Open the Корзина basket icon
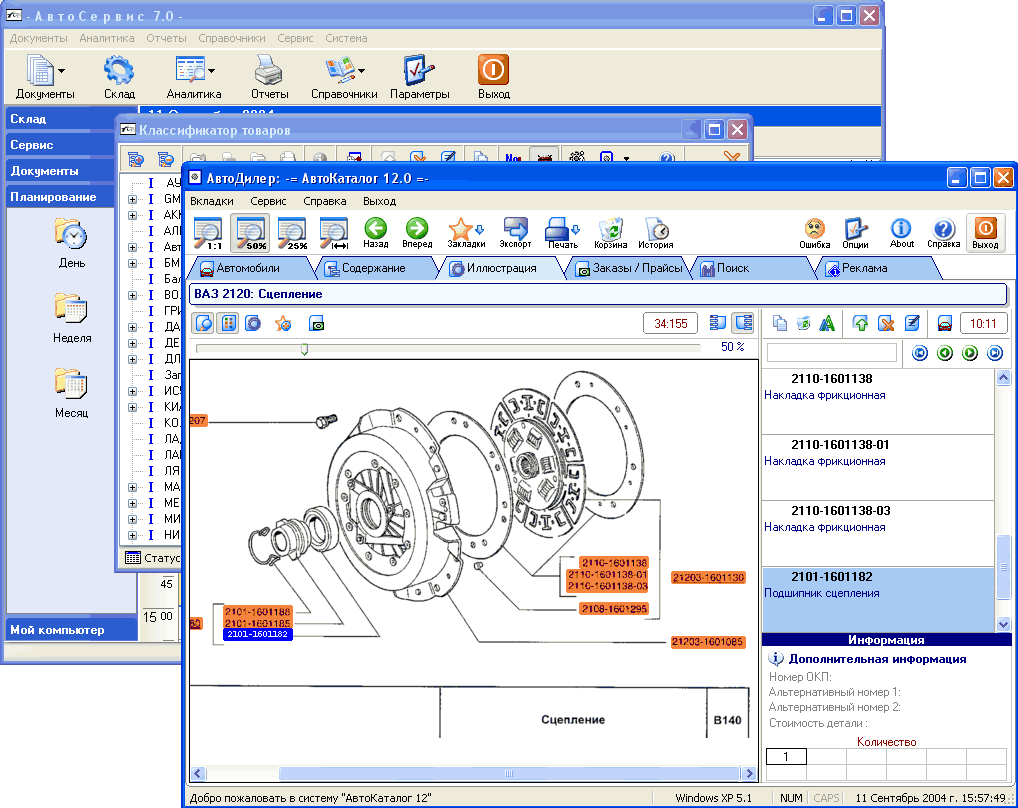1018x808 pixels. 610,230
